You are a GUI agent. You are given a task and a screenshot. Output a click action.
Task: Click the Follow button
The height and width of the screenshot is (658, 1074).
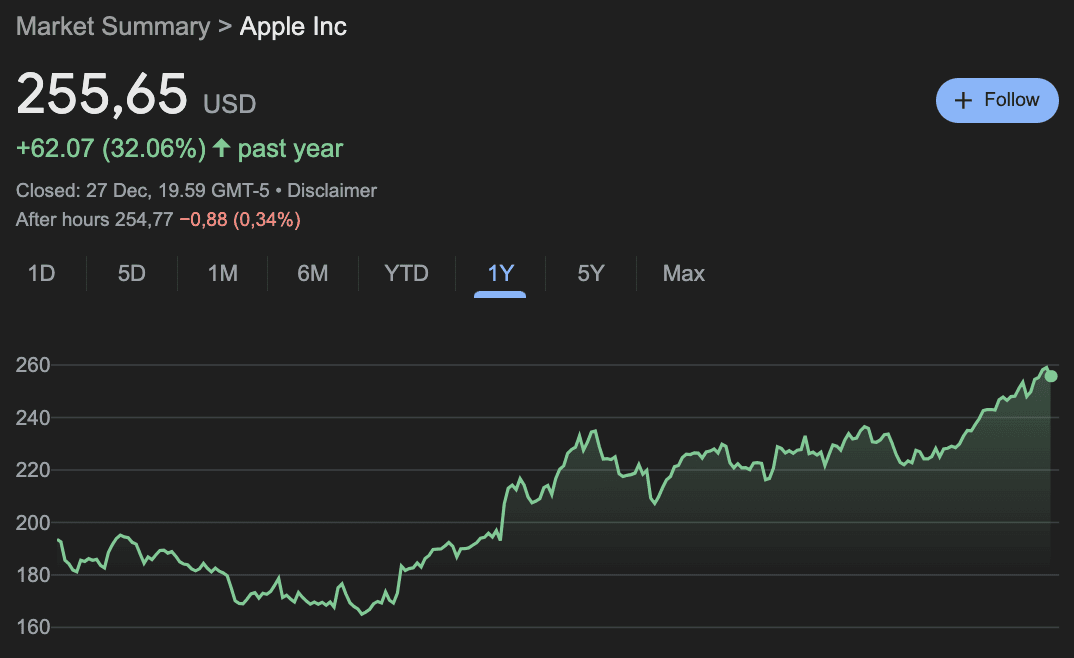tap(997, 100)
